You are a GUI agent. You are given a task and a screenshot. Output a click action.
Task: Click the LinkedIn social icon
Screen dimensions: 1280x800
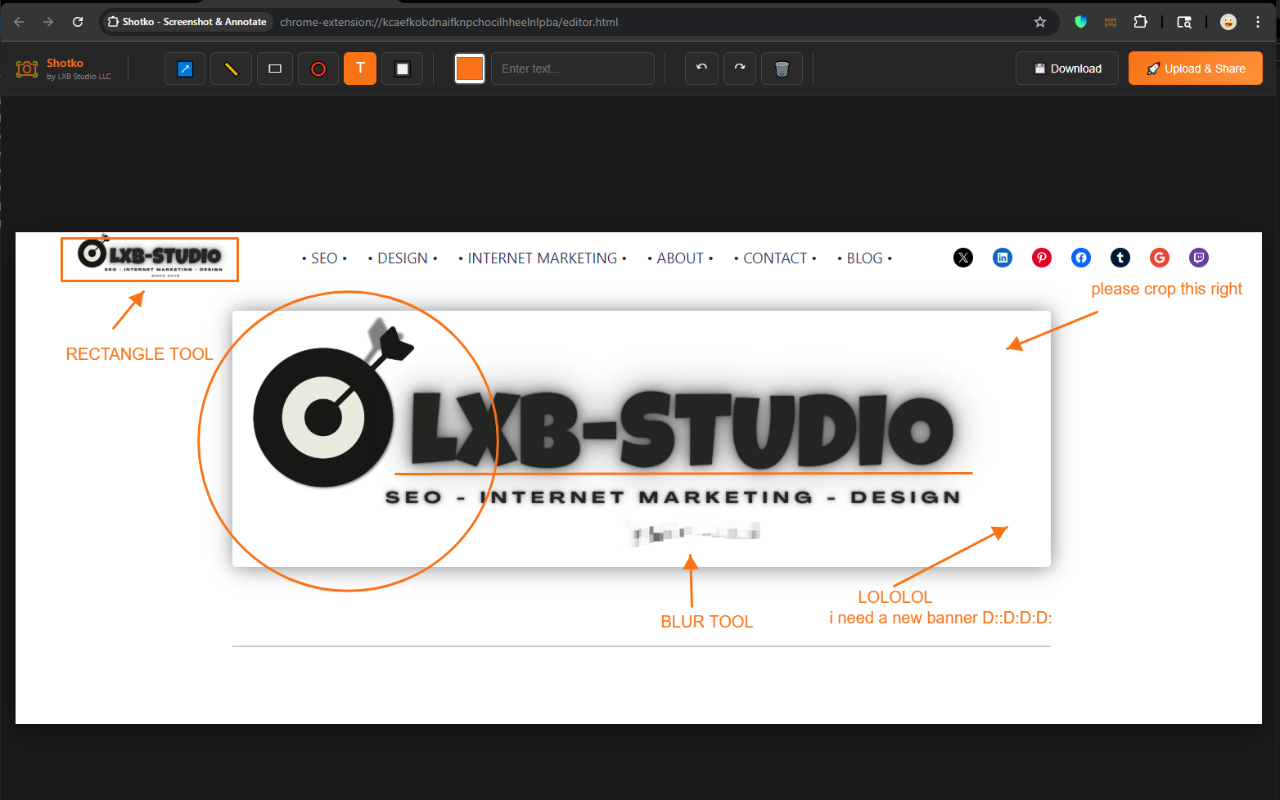[1002, 258]
